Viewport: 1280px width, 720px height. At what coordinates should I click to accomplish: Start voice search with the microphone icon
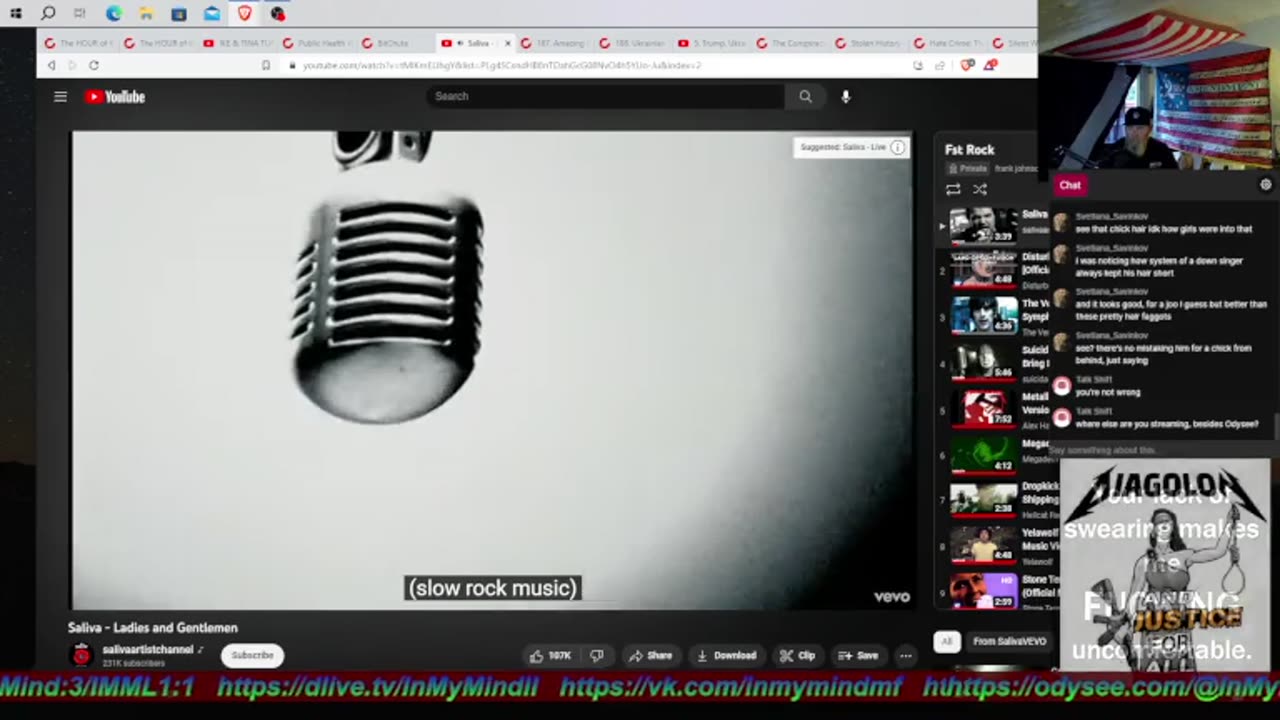pyautogui.click(x=845, y=96)
